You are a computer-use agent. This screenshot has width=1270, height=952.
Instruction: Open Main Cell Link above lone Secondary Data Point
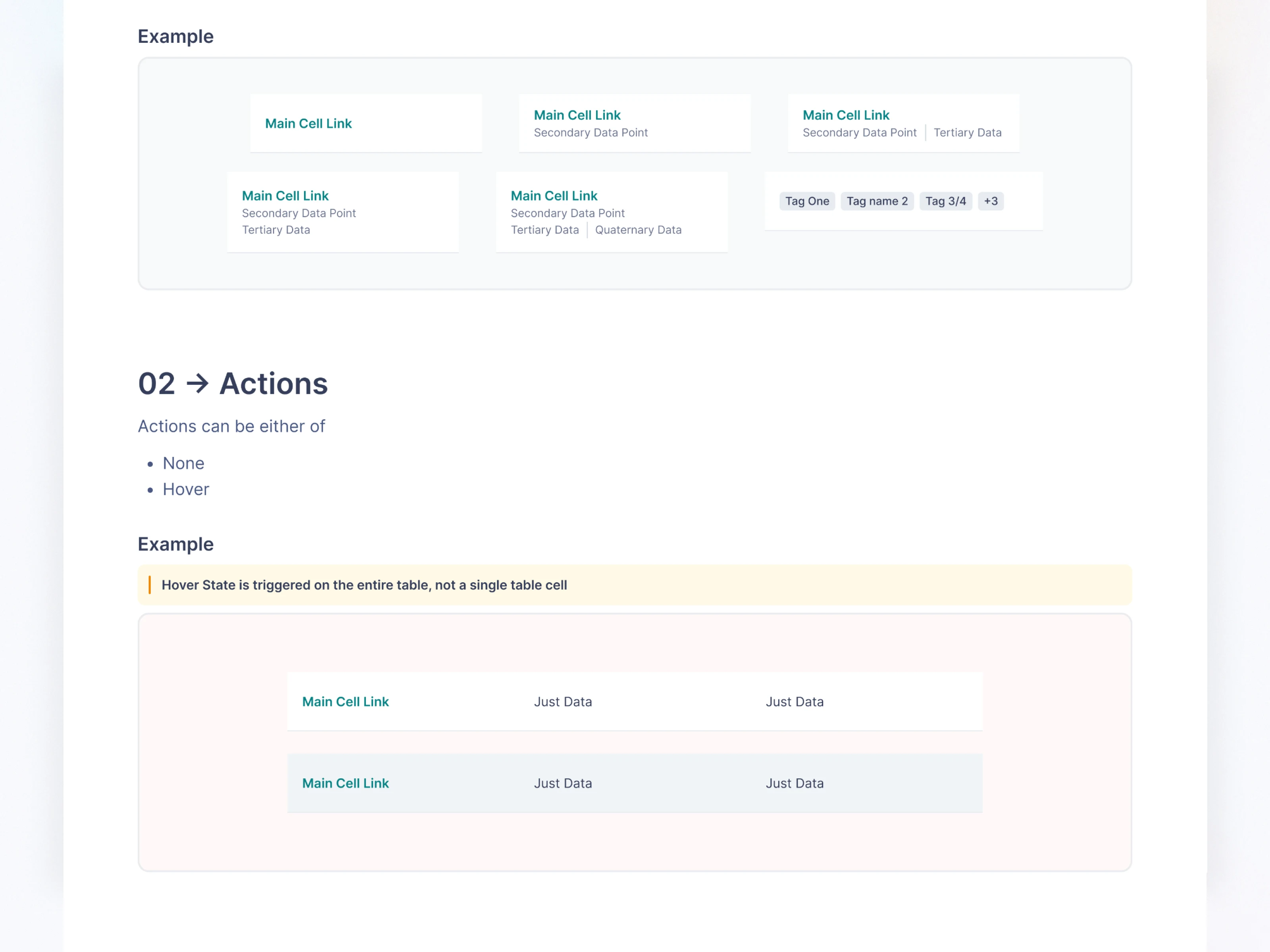tap(577, 115)
